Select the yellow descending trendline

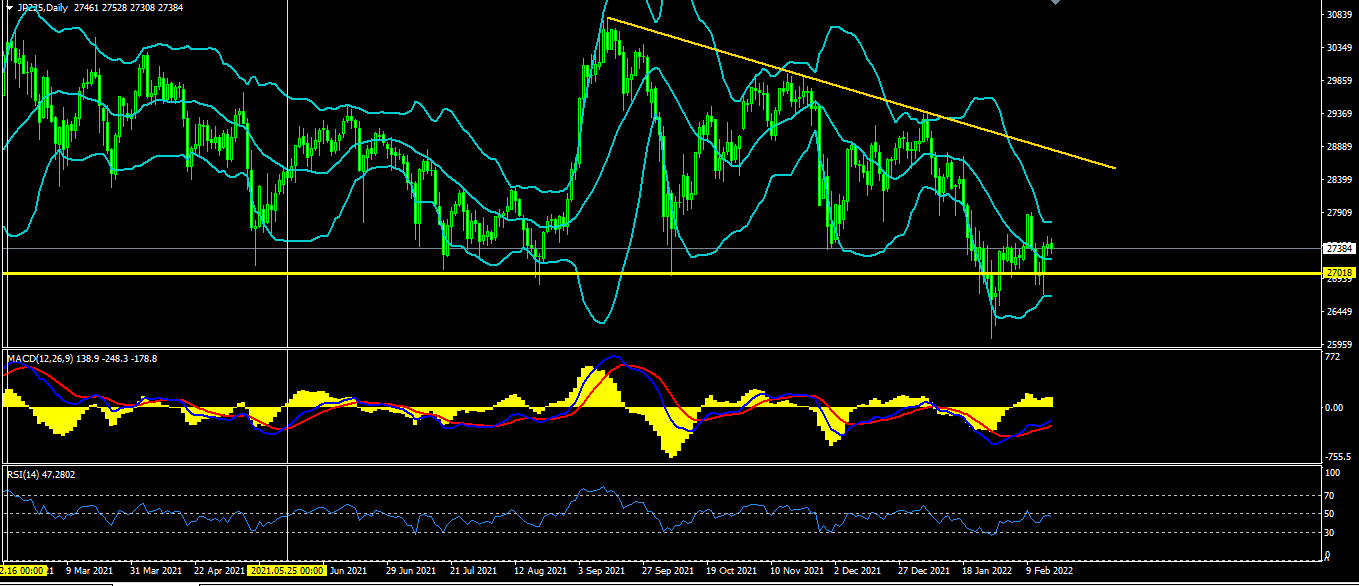pyautogui.click(x=860, y=92)
